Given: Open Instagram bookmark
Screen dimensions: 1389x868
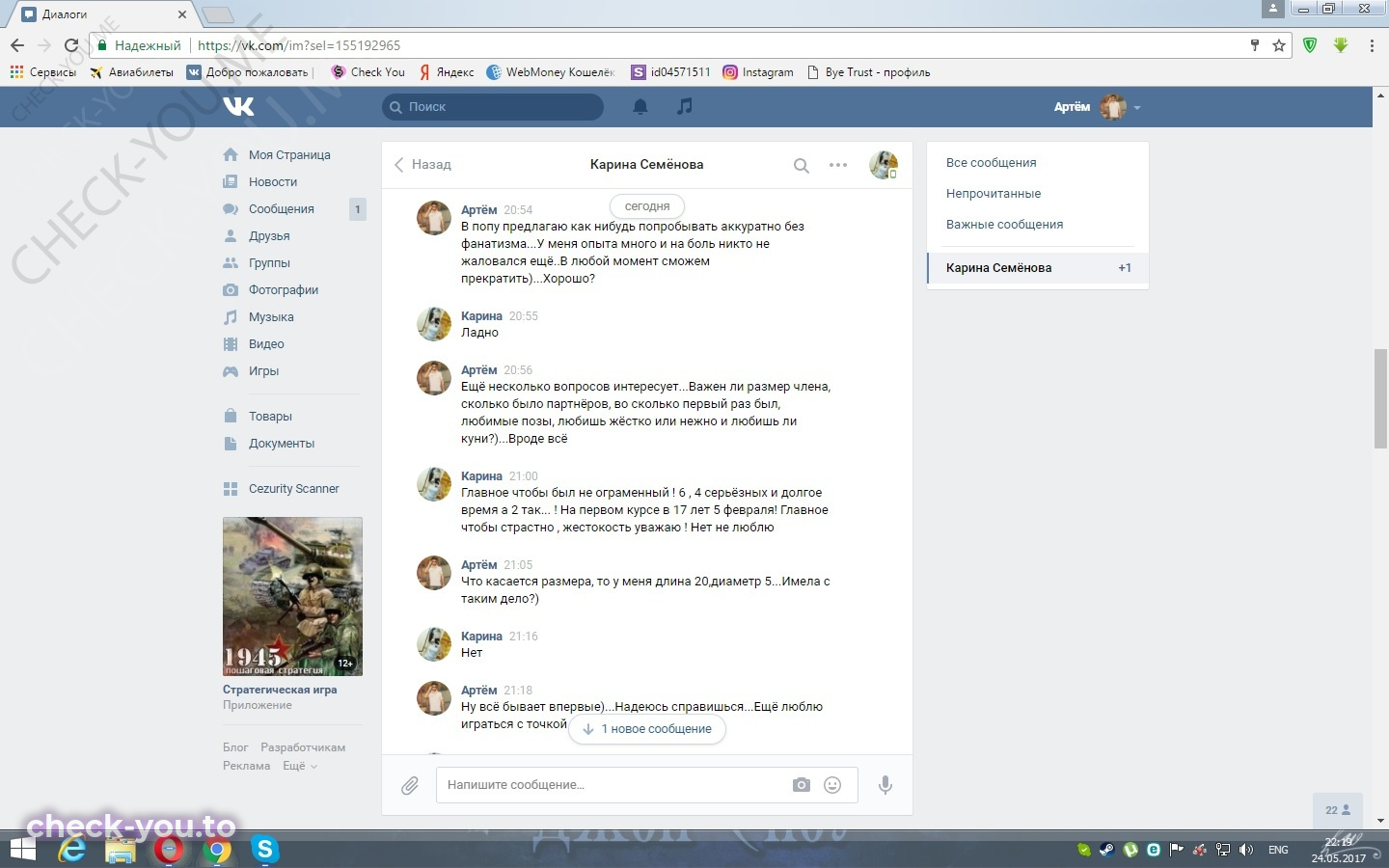Looking at the screenshot, I should 758,72.
